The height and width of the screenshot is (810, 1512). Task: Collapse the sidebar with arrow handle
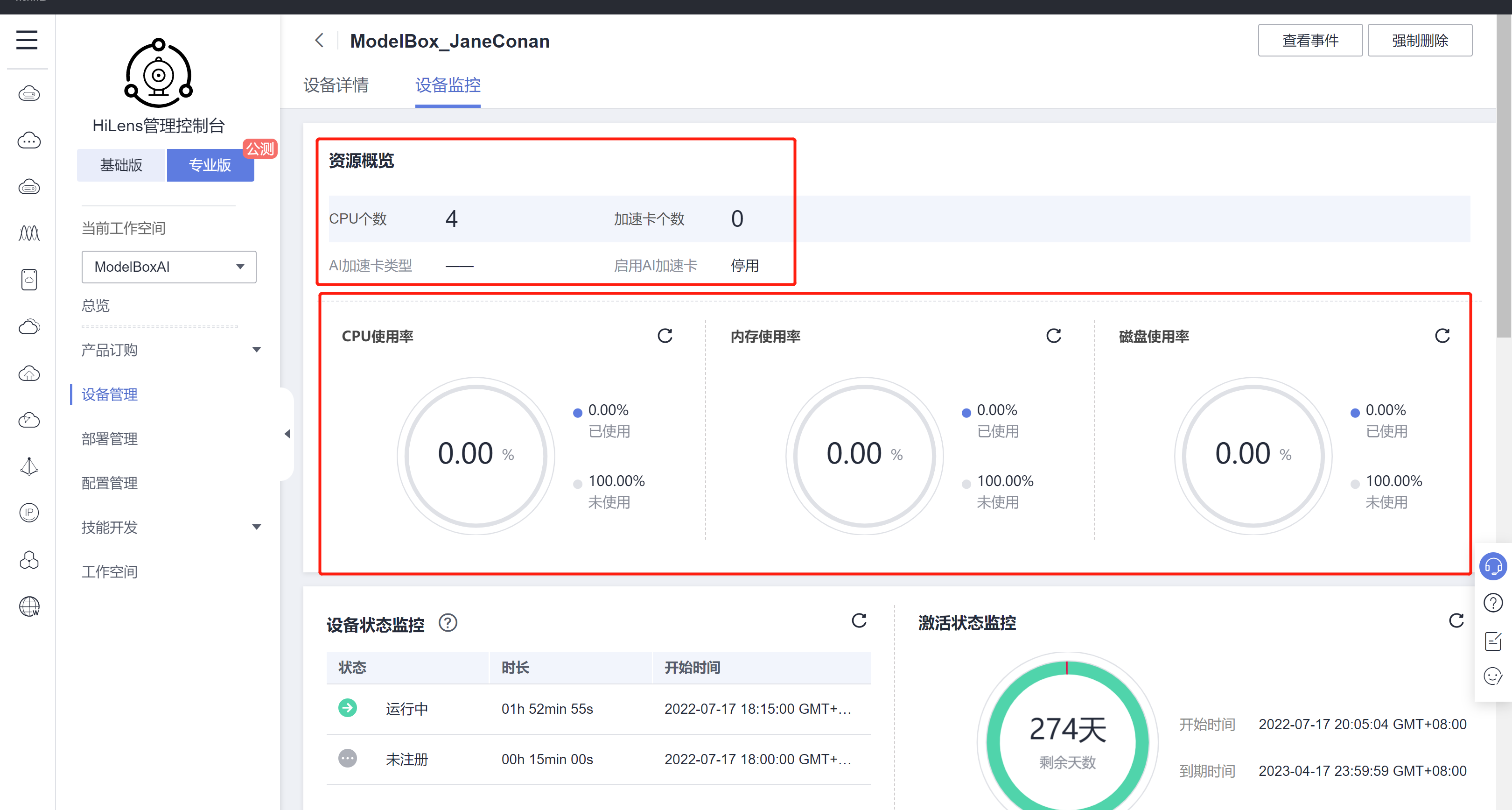[287, 434]
